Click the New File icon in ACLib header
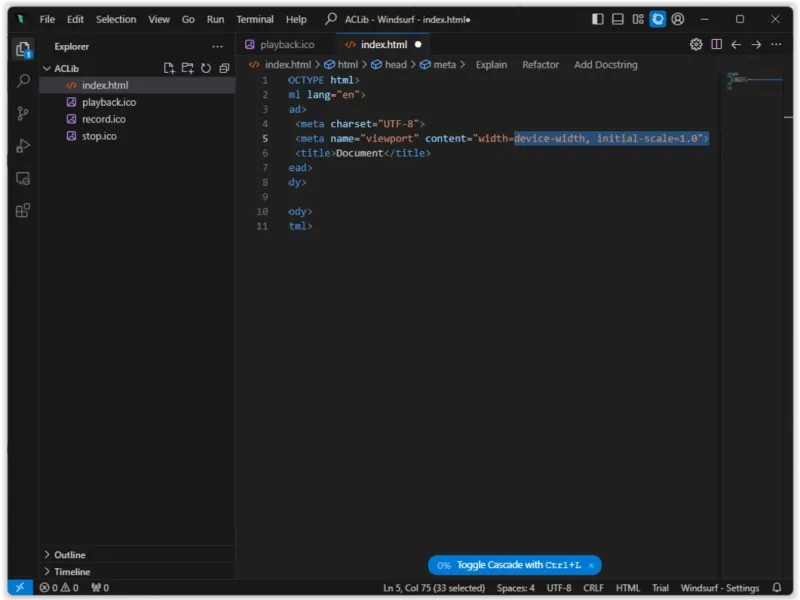 (x=169, y=68)
